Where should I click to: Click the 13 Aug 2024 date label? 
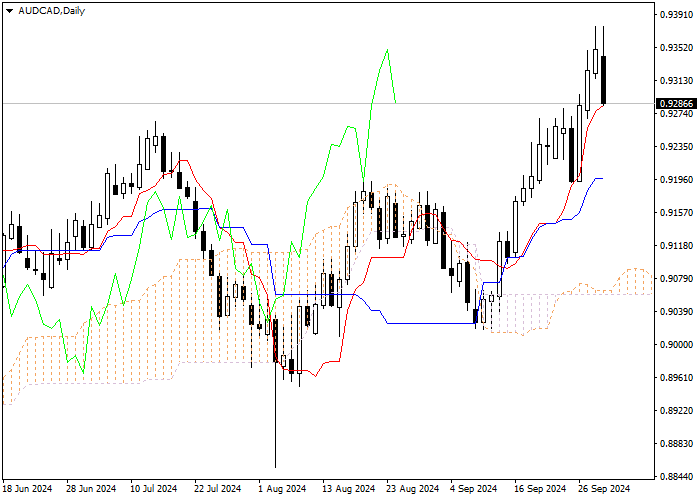click(x=350, y=489)
